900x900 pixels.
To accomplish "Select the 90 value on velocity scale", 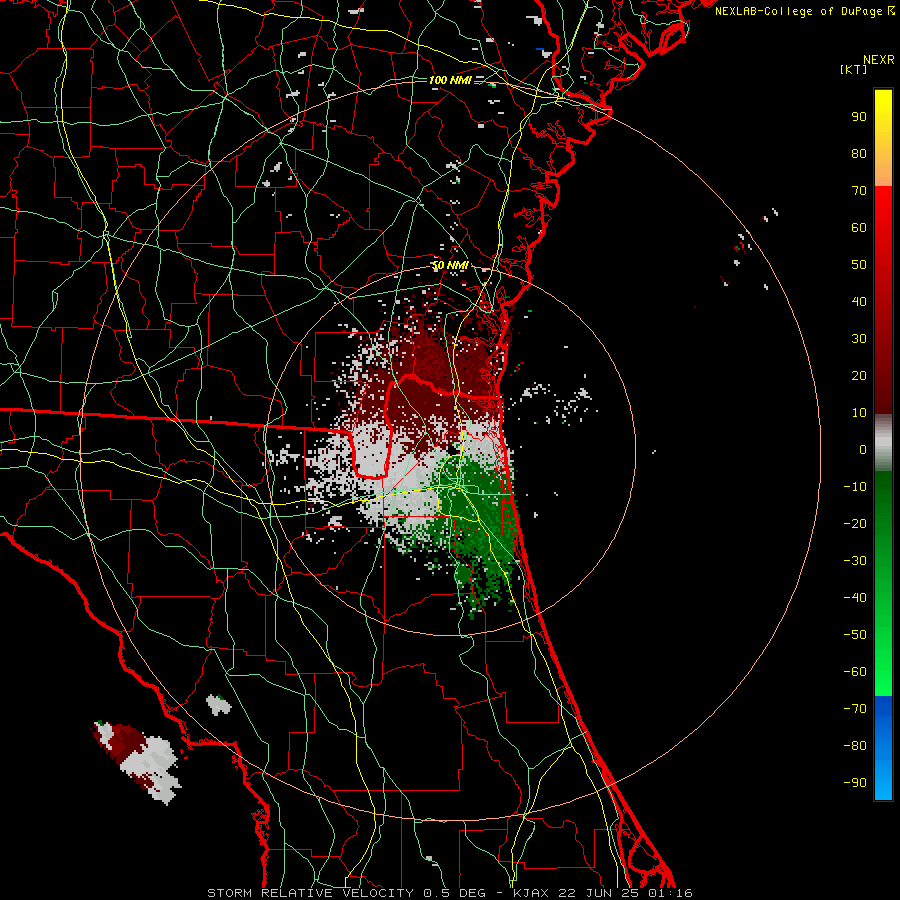I will [x=859, y=117].
